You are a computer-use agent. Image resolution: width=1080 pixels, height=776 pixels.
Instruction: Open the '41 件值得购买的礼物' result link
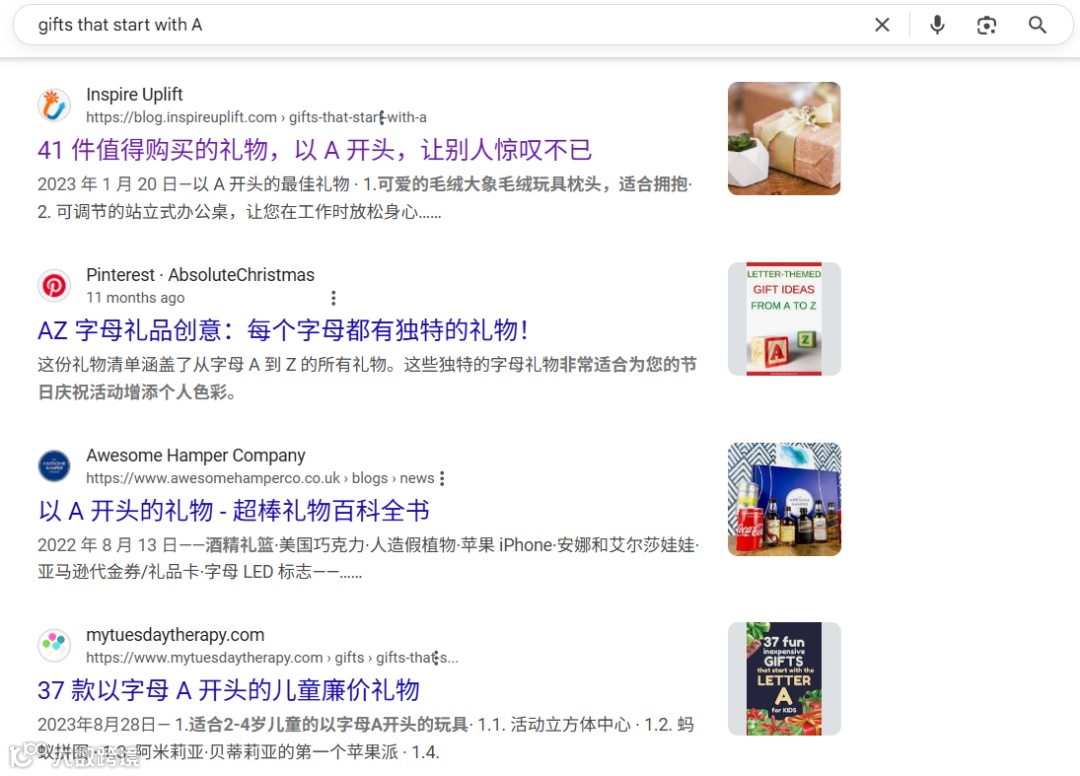pos(315,150)
